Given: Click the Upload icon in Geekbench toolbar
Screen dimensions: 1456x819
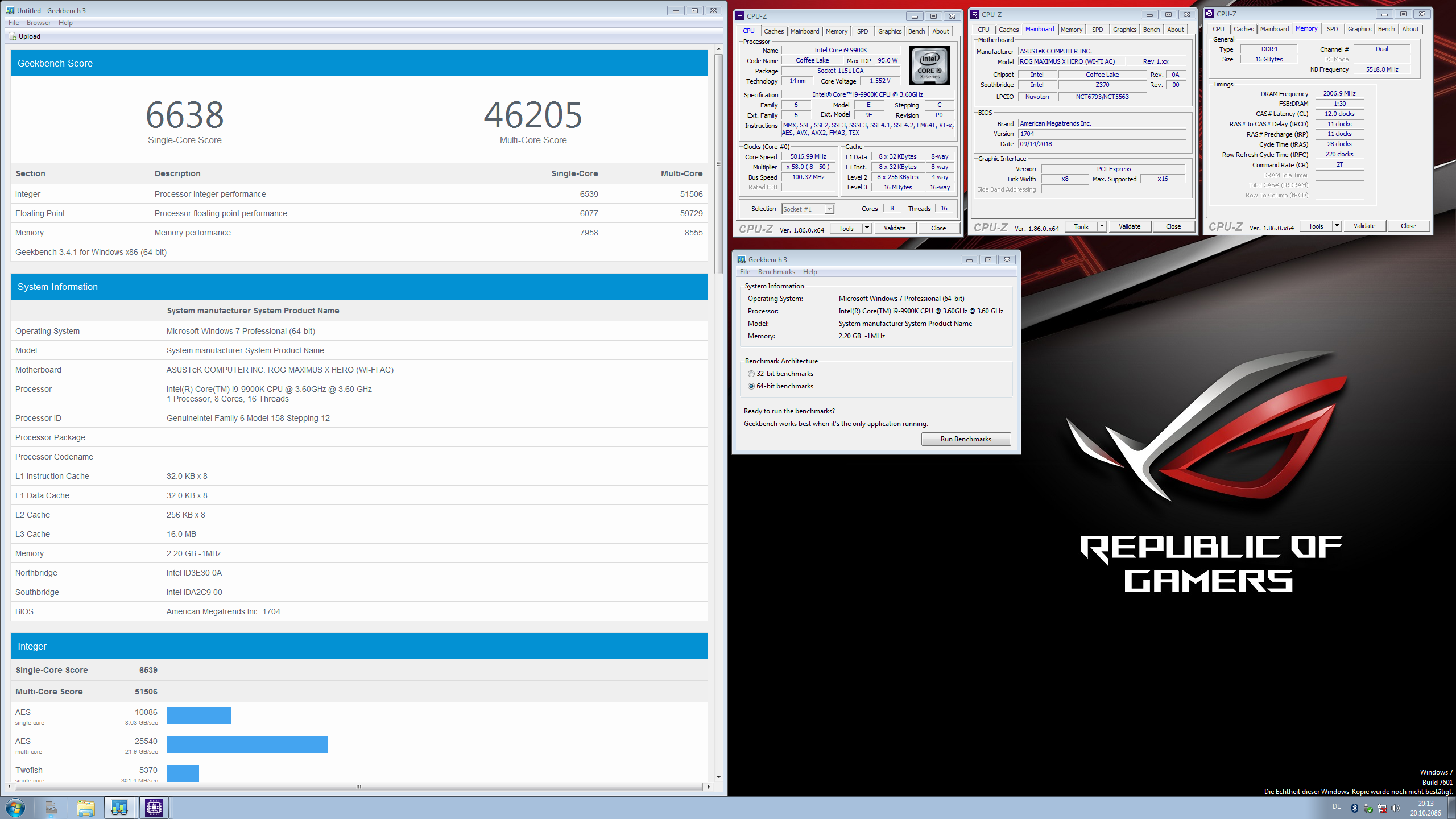Looking at the screenshot, I should coord(13,36).
